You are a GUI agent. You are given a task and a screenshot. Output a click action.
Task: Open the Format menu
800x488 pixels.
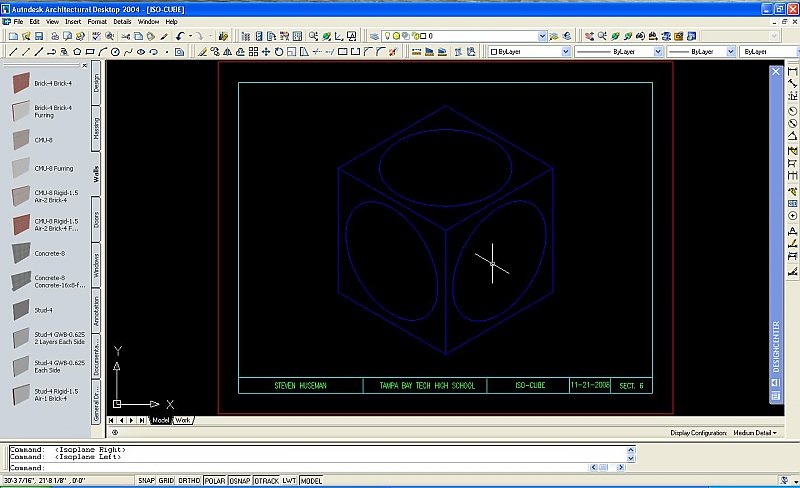pos(97,22)
